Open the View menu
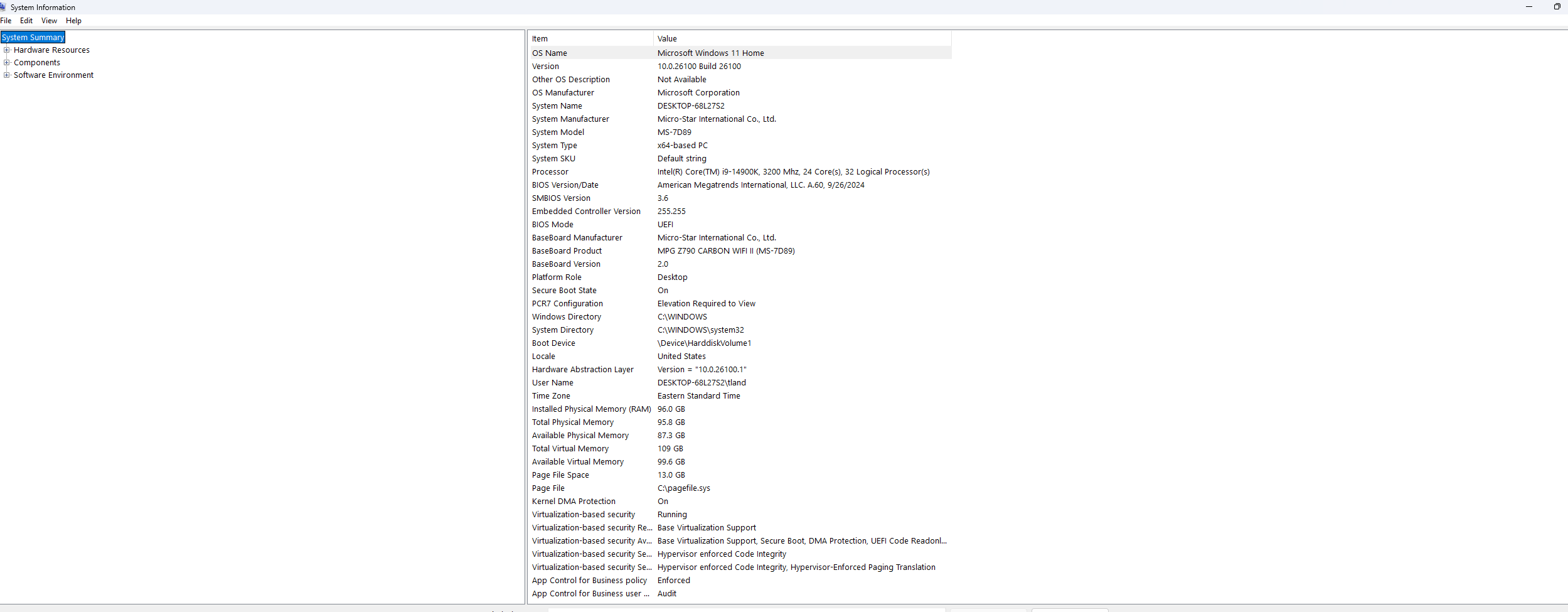Screen dimensions: 1568x612 (49, 21)
